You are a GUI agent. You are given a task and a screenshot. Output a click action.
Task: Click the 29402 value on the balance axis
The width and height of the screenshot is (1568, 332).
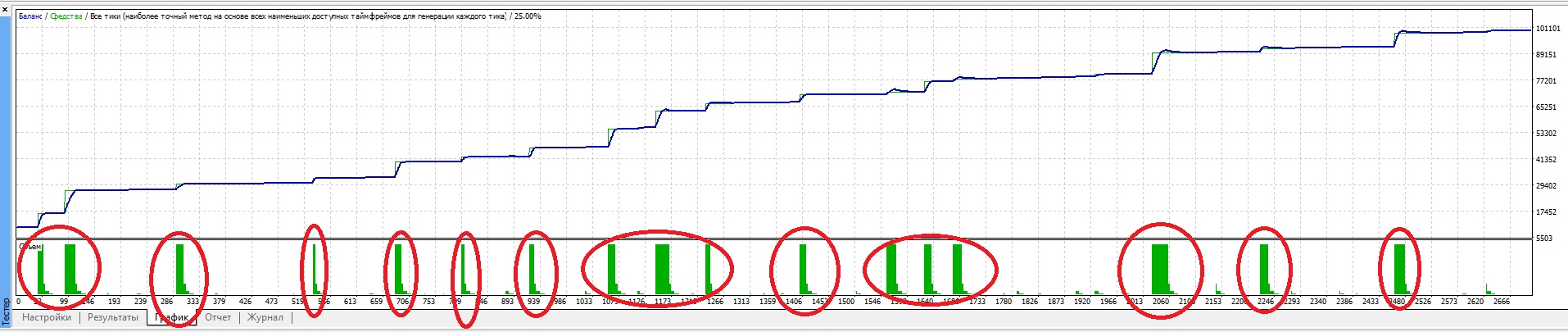point(1546,186)
